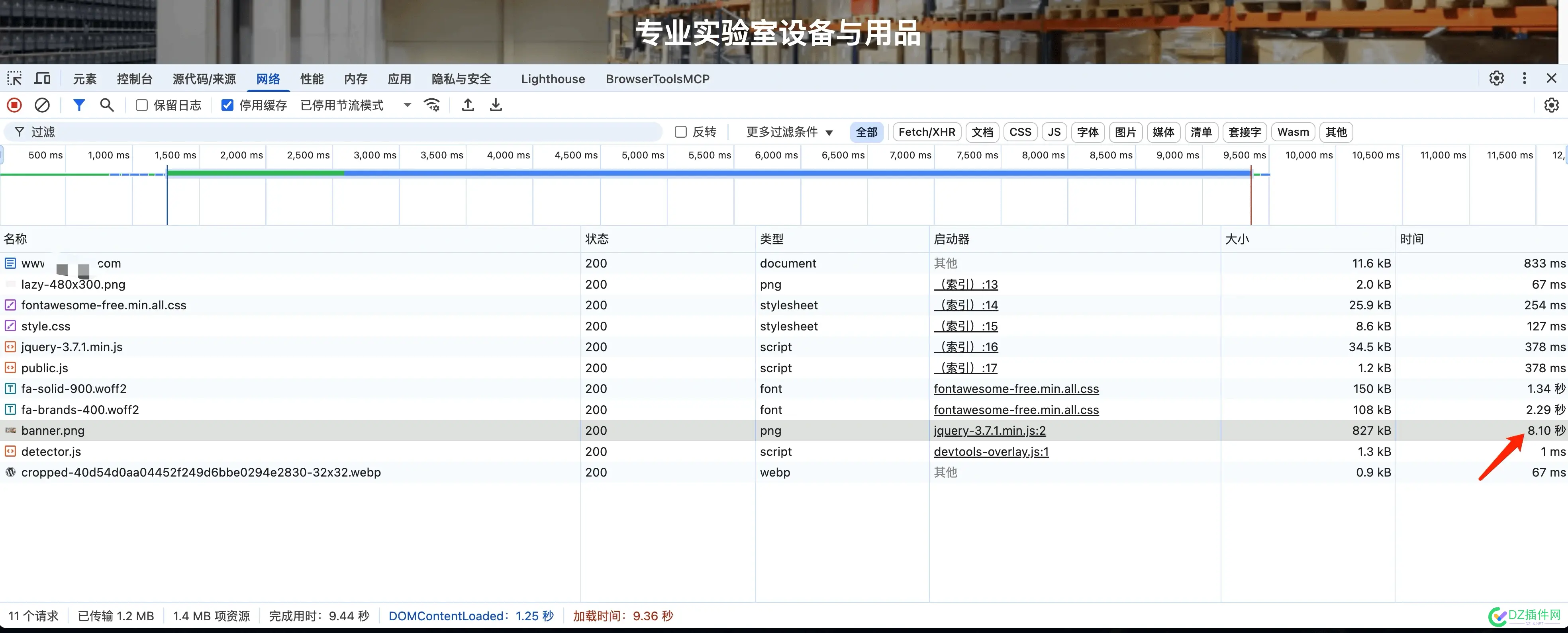This screenshot has width=1568, height=633.
Task: Select the detector.js request
Action: click(784, 452)
